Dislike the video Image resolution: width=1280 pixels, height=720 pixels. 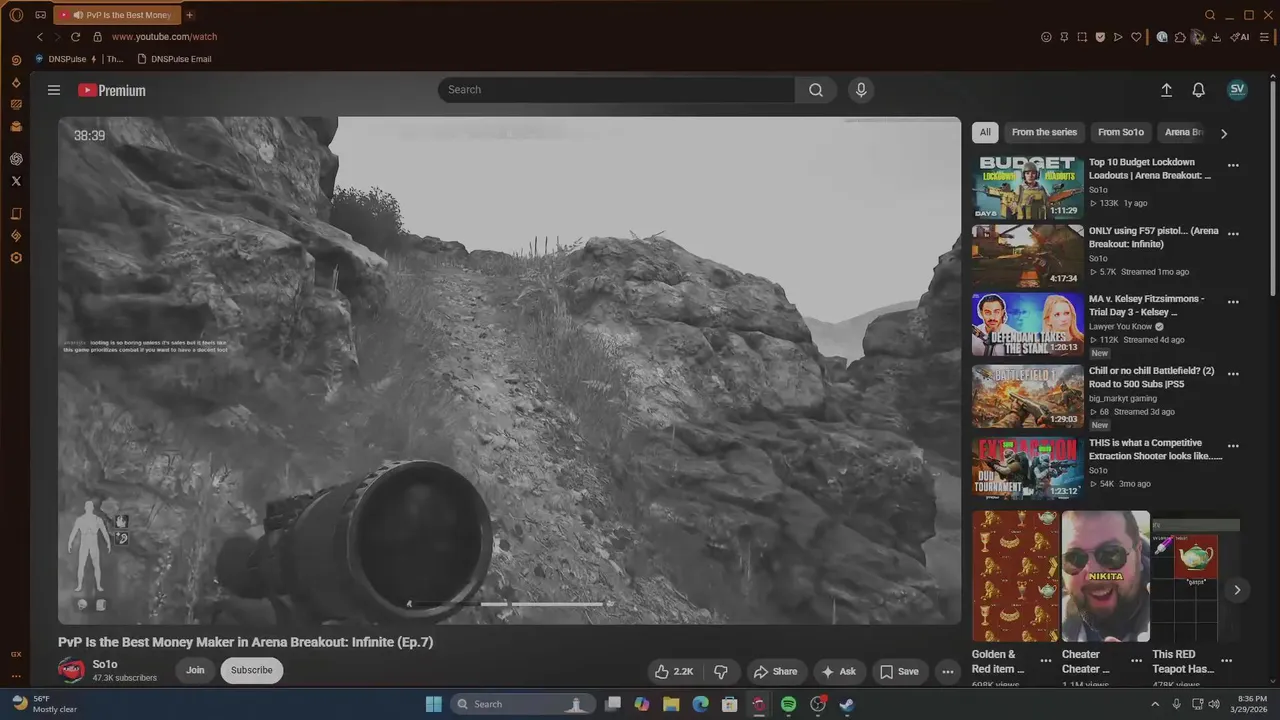point(721,672)
